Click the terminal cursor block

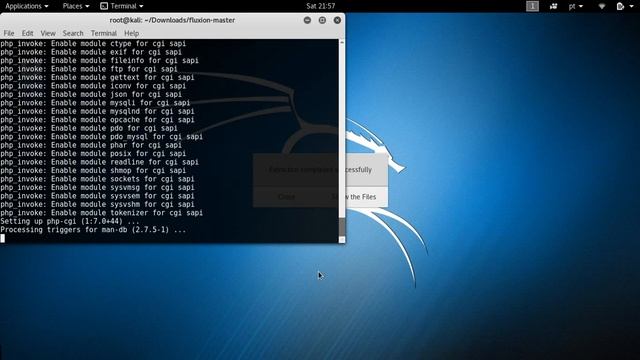2,238
